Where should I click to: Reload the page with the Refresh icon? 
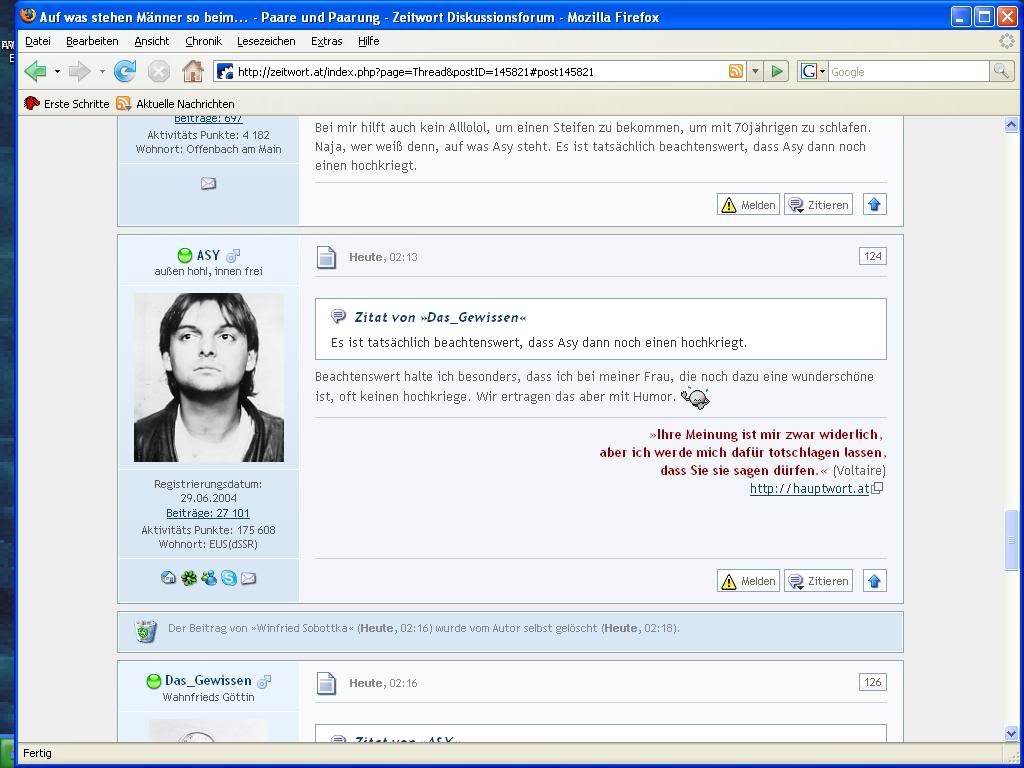[x=125, y=71]
